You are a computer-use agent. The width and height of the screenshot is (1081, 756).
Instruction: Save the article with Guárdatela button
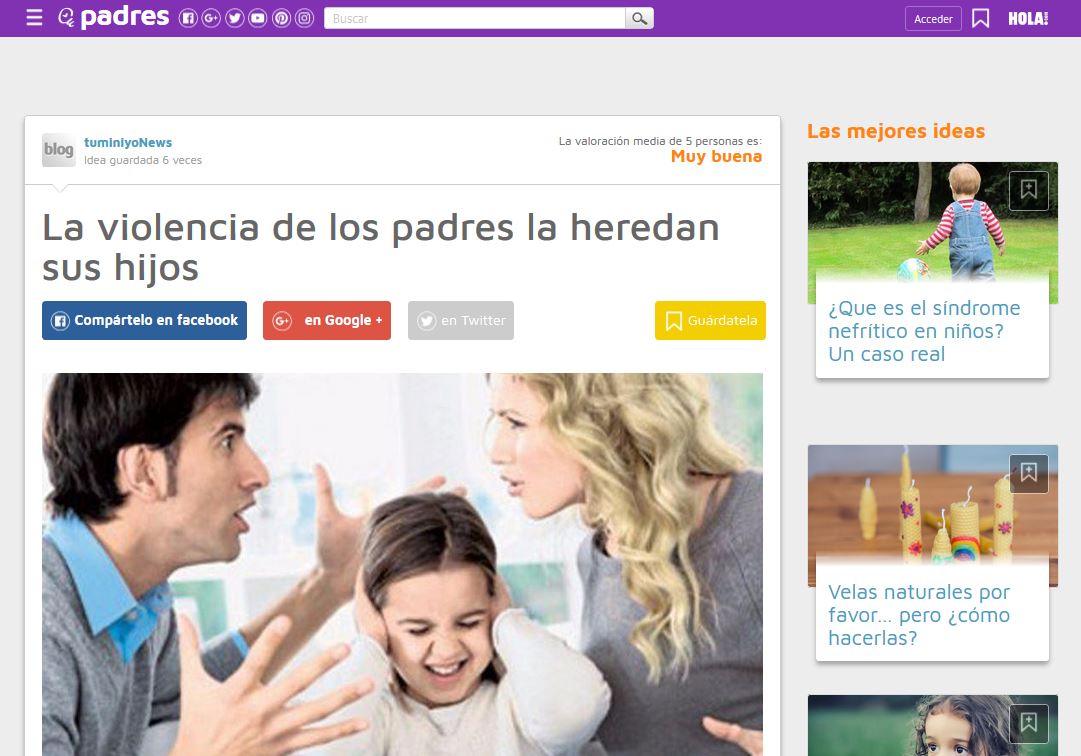[x=710, y=321]
